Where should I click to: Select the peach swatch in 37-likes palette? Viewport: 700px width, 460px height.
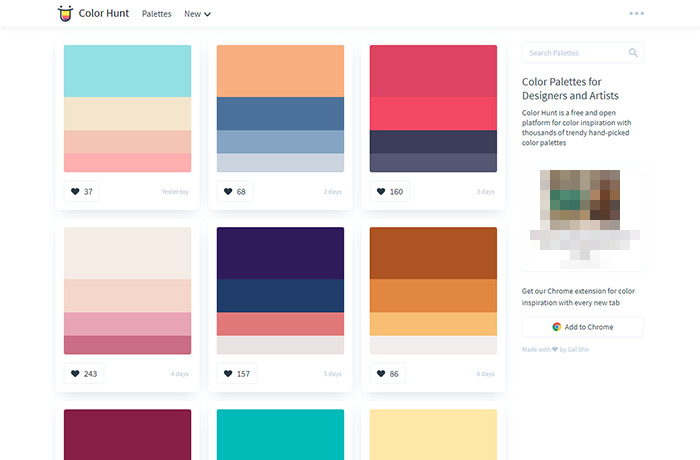[128, 142]
